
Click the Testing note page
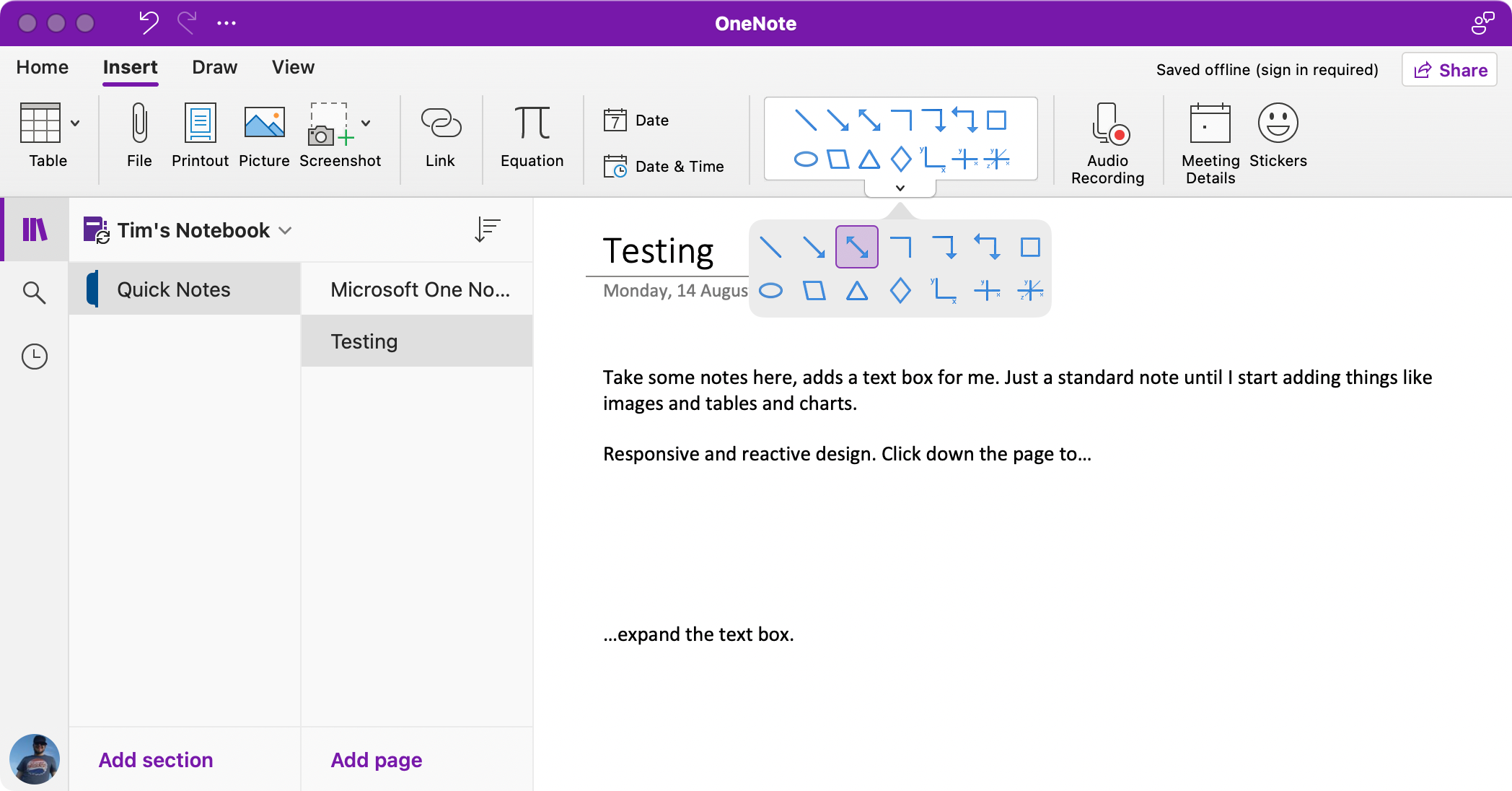coord(417,341)
